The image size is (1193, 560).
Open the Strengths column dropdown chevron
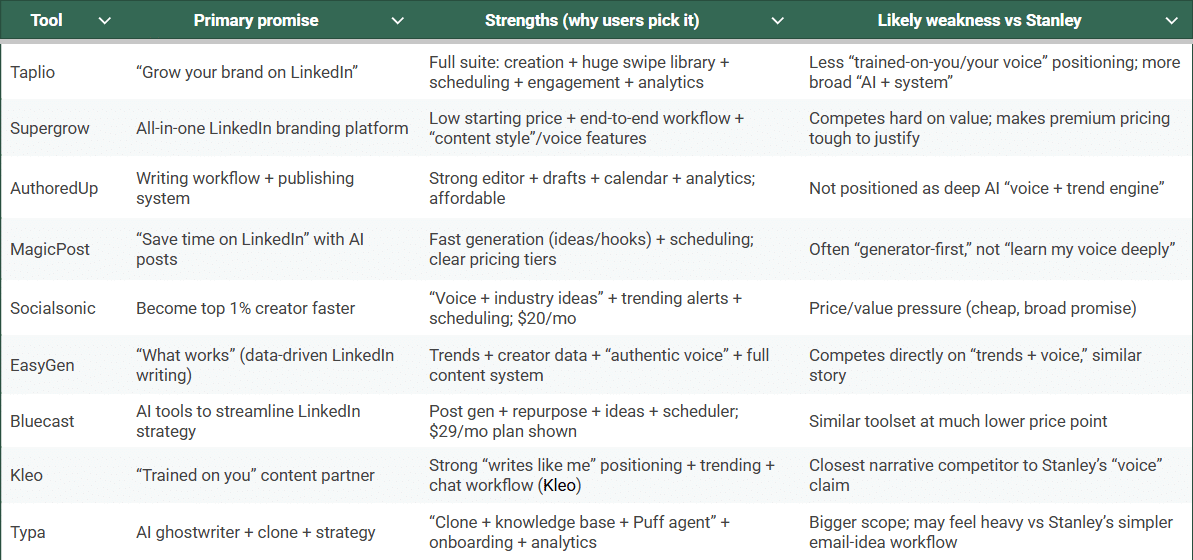point(776,20)
